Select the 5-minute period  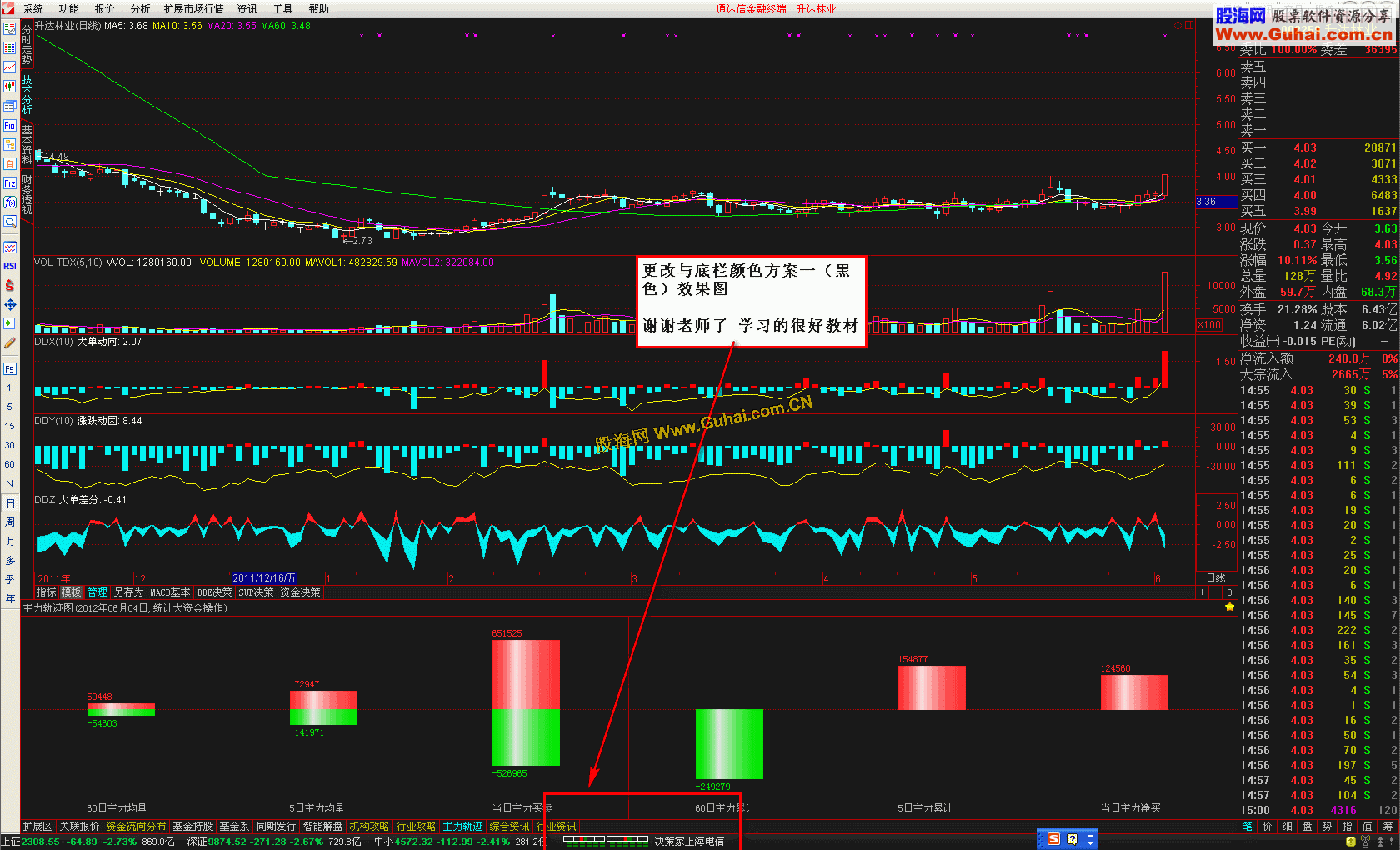pyautogui.click(x=10, y=407)
